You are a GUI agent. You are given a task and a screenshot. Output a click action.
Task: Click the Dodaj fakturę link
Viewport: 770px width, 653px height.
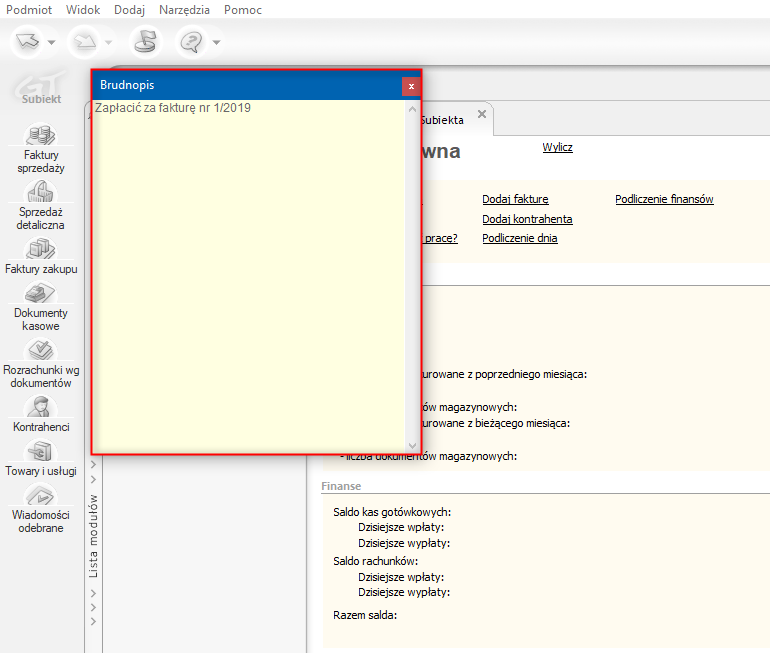[x=515, y=199]
